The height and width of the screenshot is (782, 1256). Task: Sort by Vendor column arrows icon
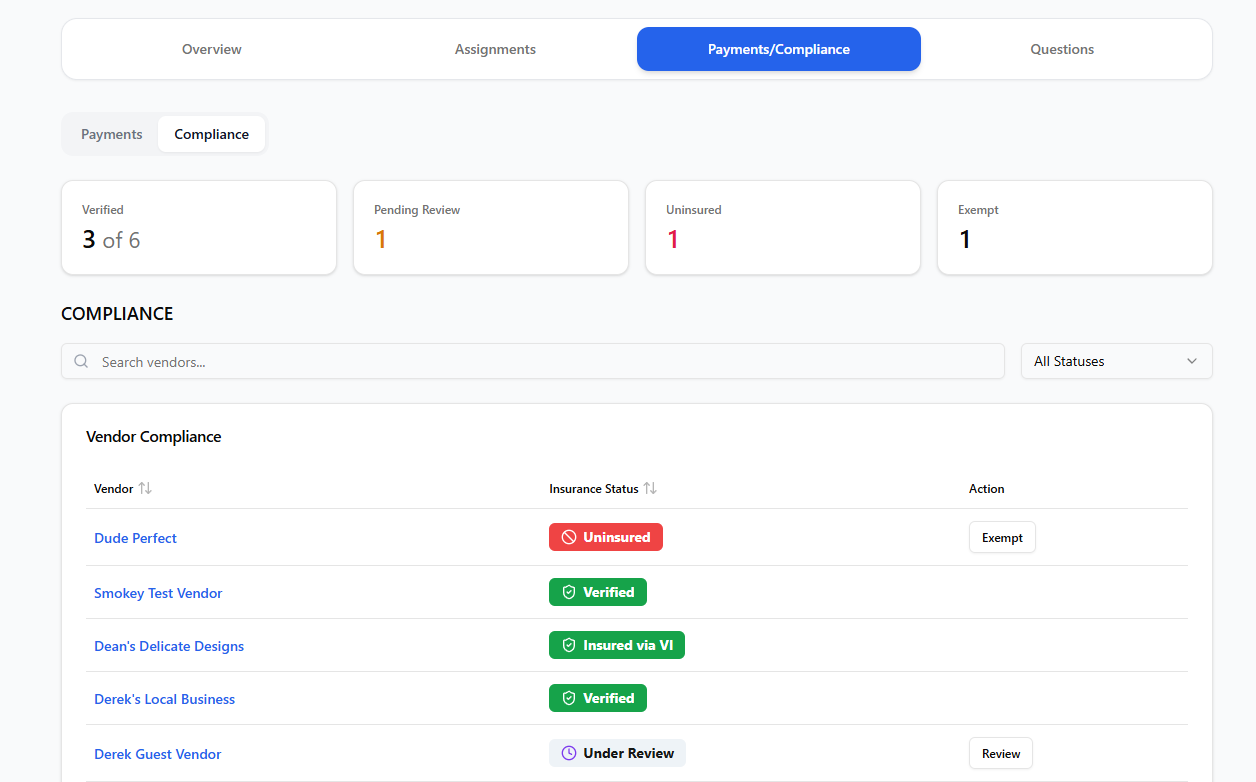click(145, 488)
